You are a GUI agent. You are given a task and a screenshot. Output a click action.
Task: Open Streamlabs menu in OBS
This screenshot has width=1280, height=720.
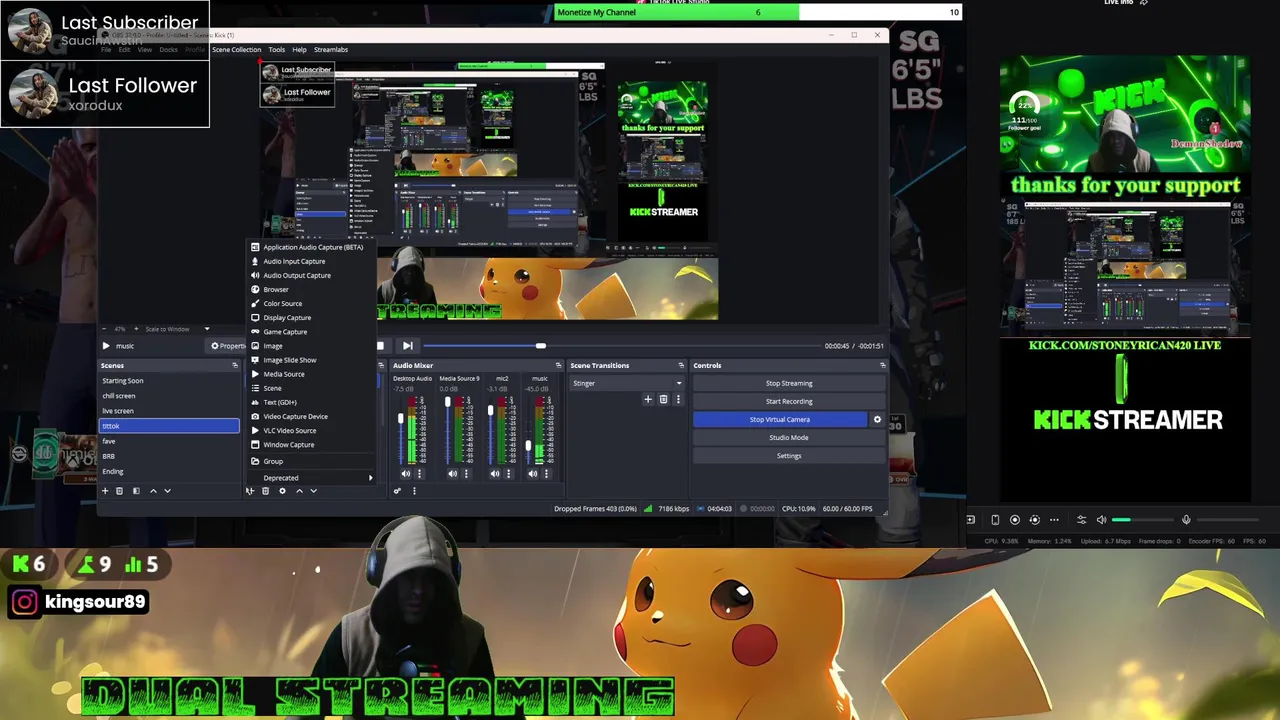tap(331, 49)
